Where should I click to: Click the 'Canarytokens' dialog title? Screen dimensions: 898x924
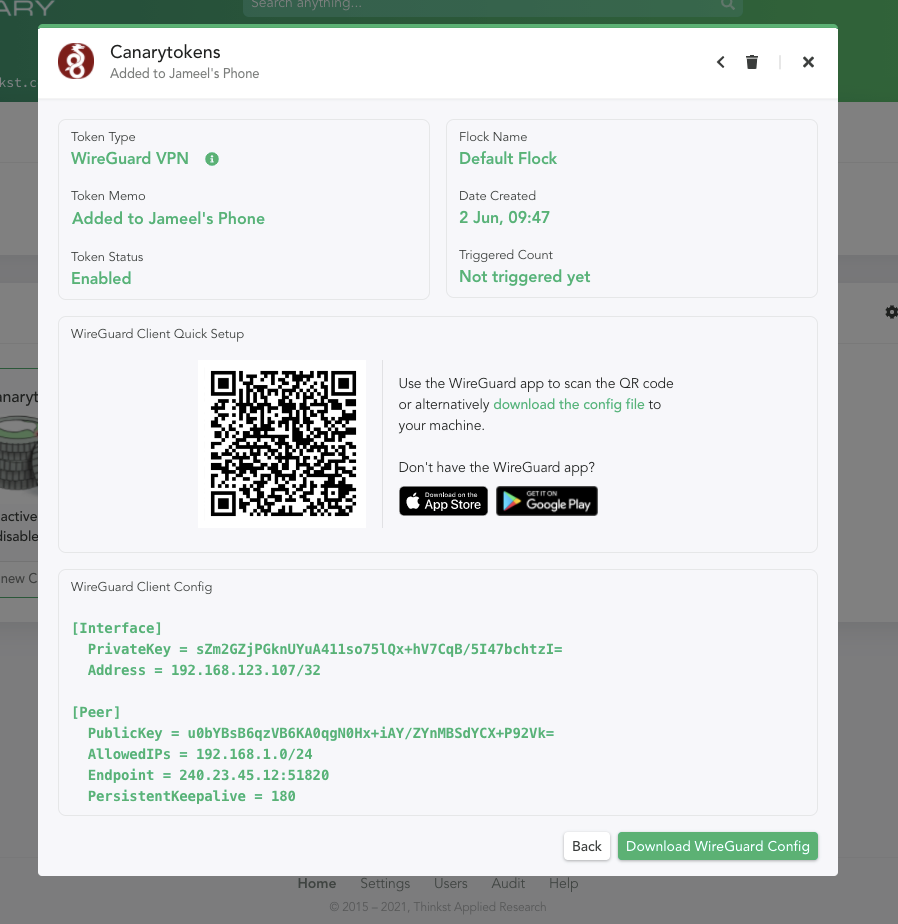[x=165, y=52]
